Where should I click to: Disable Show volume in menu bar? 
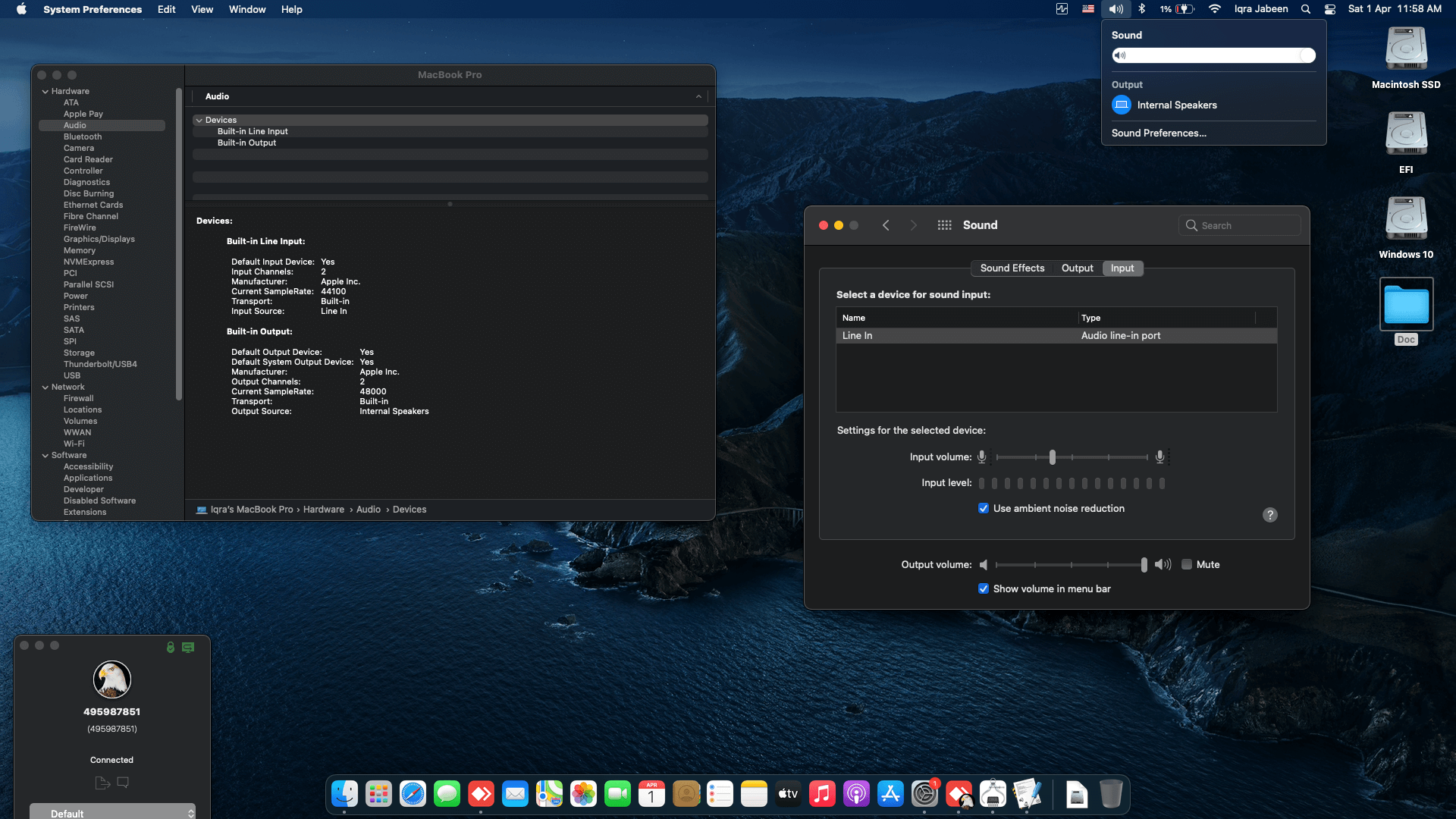[x=984, y=588]
